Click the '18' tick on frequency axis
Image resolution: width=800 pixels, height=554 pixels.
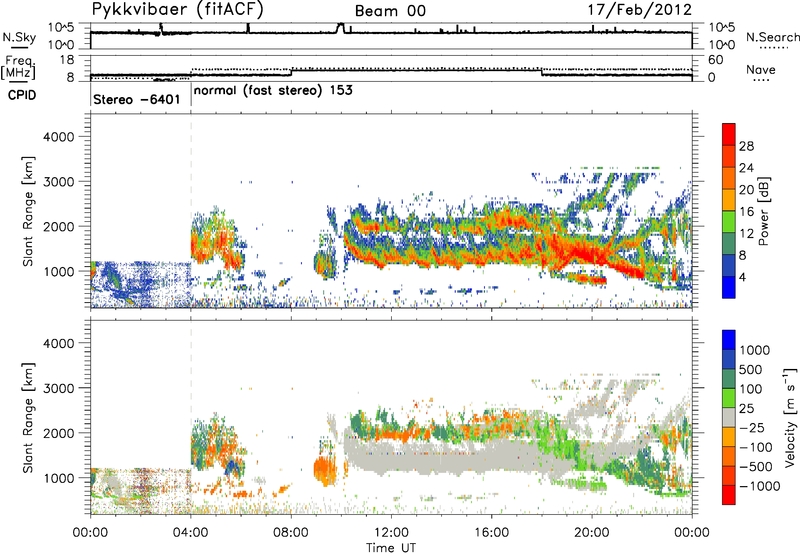66,60
